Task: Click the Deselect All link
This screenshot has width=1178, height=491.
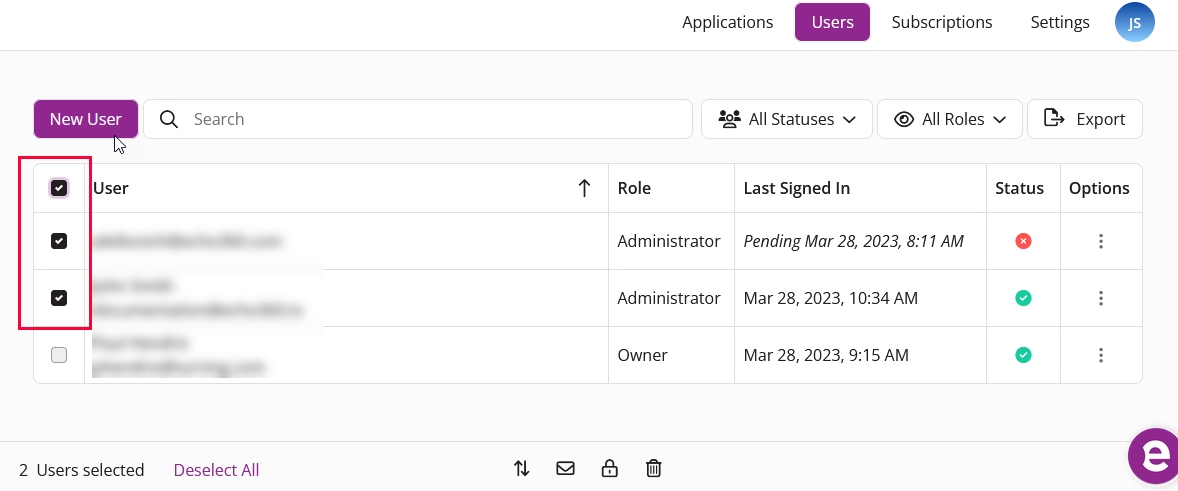Action: tap(216, 470)
